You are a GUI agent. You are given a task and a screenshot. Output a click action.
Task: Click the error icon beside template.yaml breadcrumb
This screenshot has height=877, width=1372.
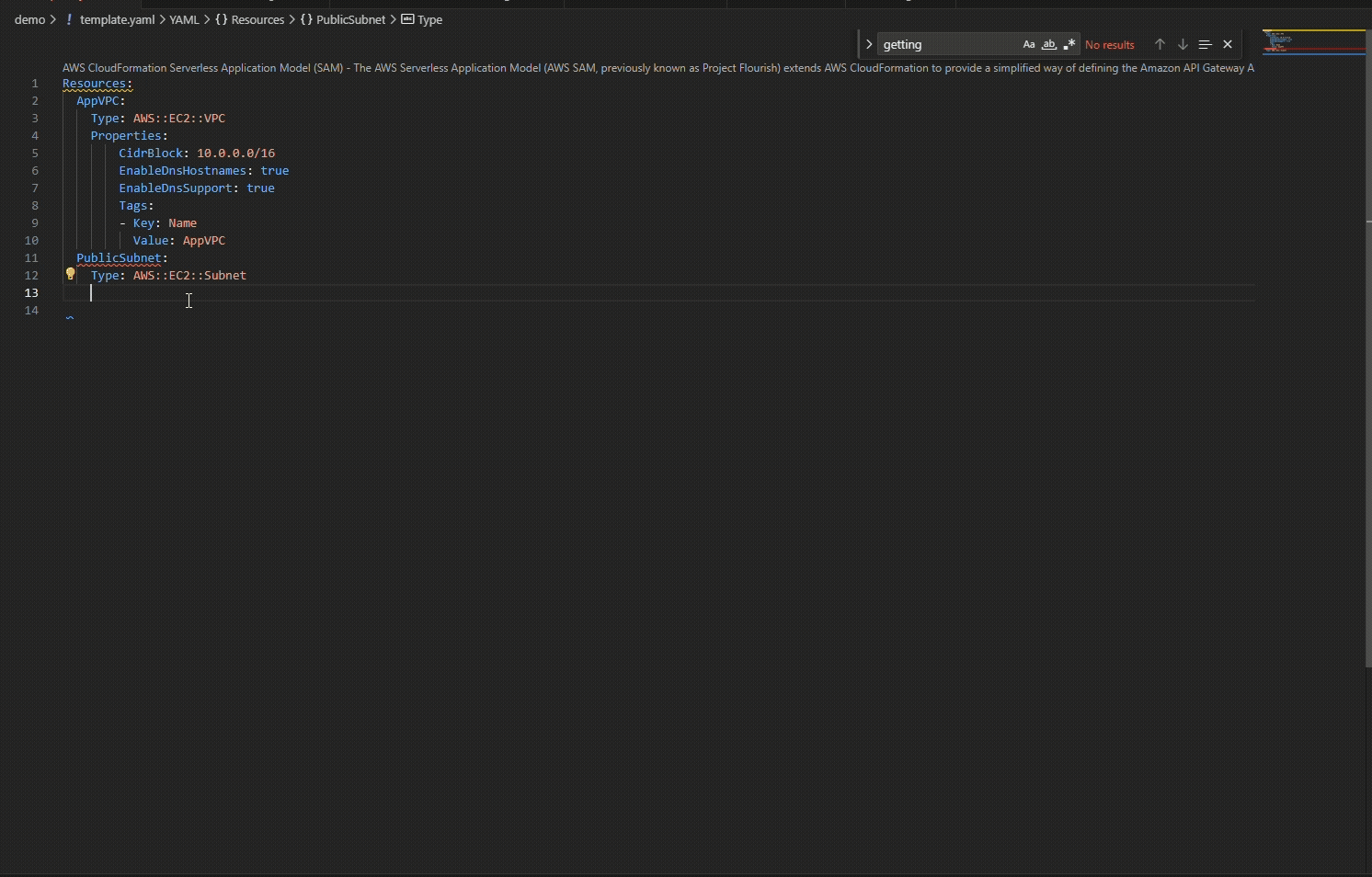[69, 18]
